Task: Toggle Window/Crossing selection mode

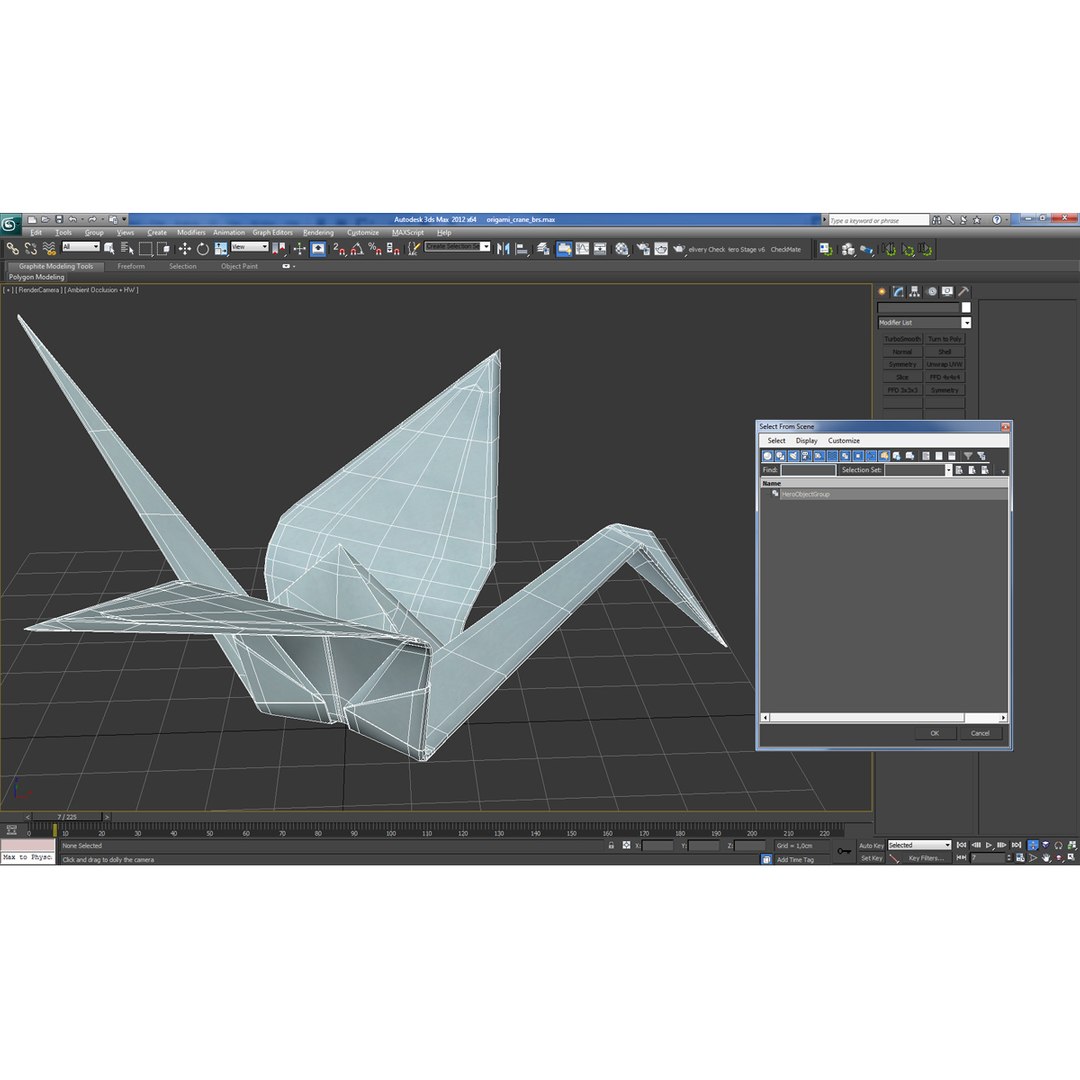Action: (163, 249)
